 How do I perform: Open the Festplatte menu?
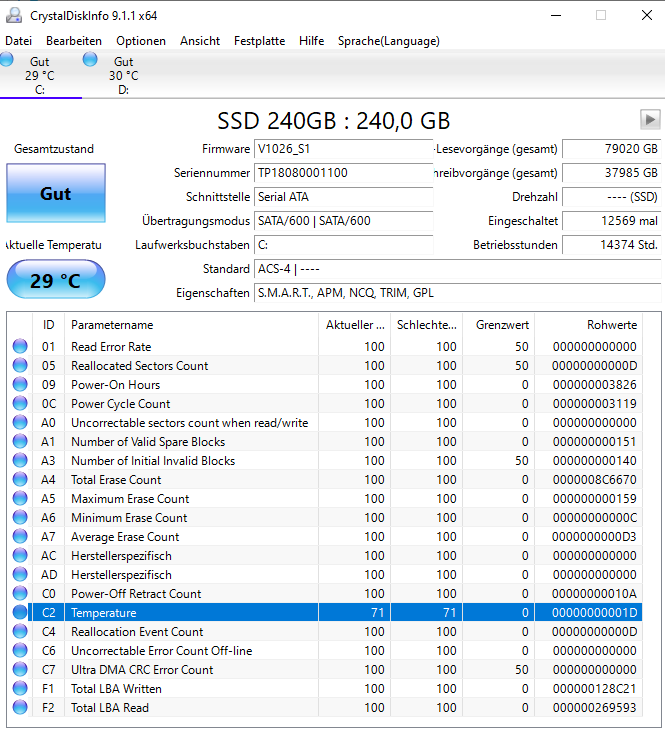[259, 41]
